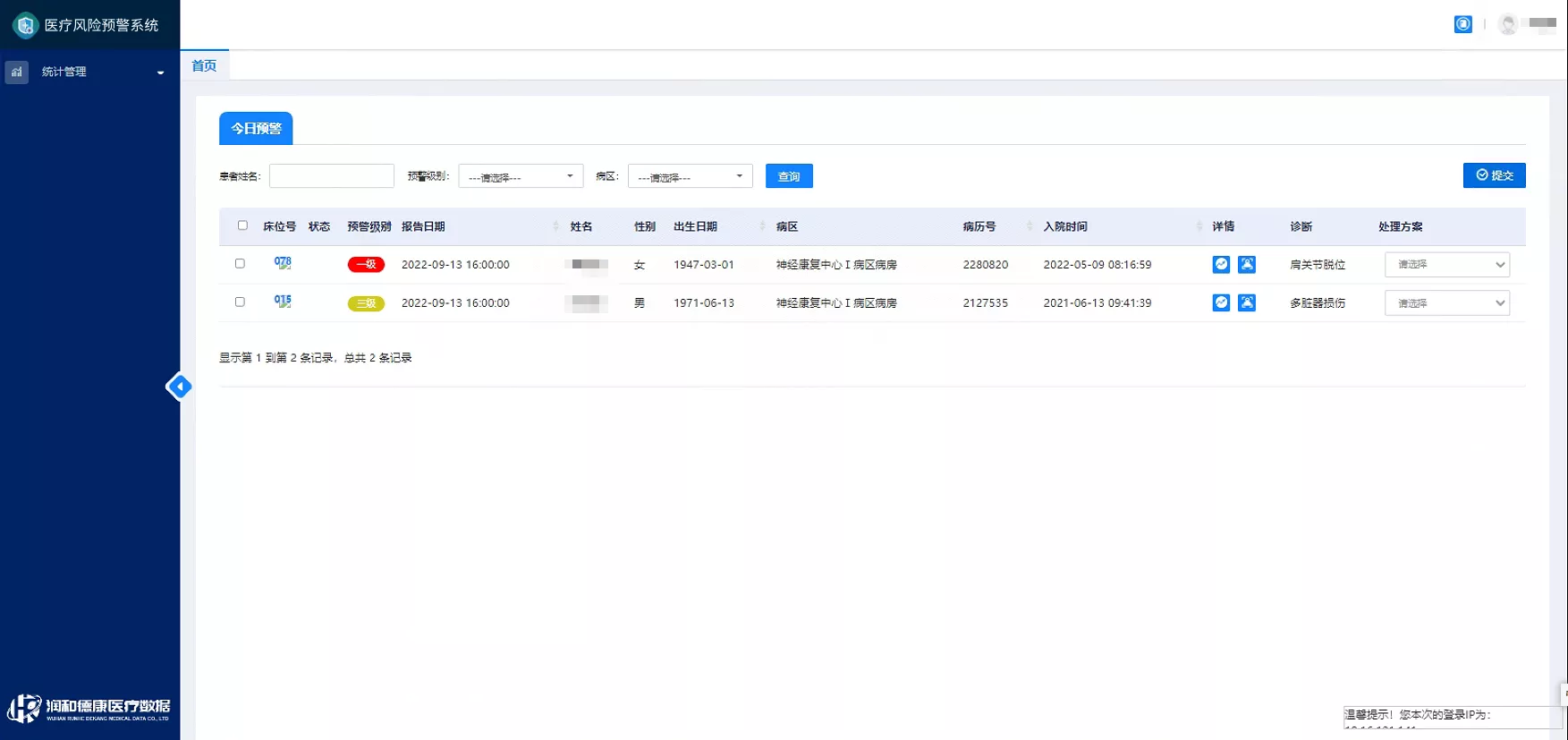The width and height of the screenshot is (1568, 740).
Task: Click the record count text 显示第 1 到第 2 条记录
Action: [x=276, y=358]
